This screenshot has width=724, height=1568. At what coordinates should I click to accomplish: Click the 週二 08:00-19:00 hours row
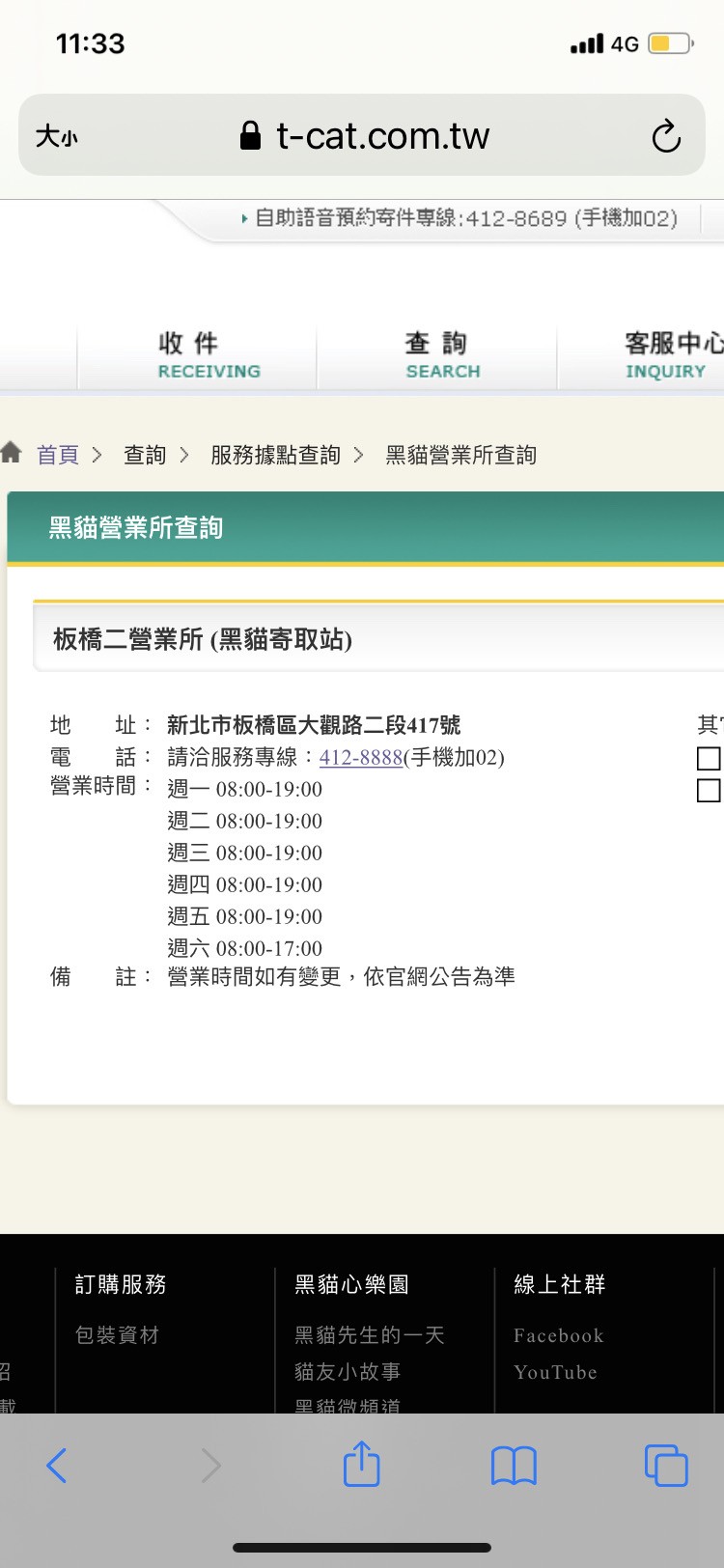click(244, 821)
